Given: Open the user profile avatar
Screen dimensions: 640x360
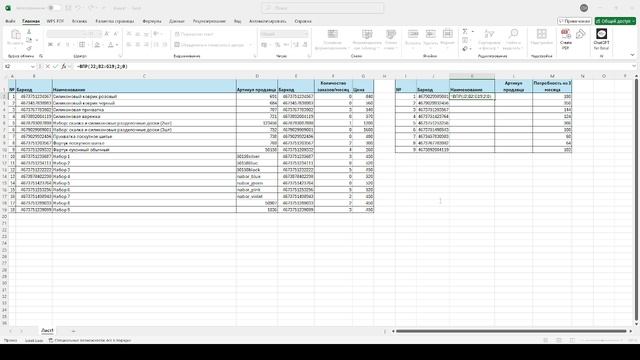Looking at the screenshot, I should pyautogui.click(x=584, y=8).
